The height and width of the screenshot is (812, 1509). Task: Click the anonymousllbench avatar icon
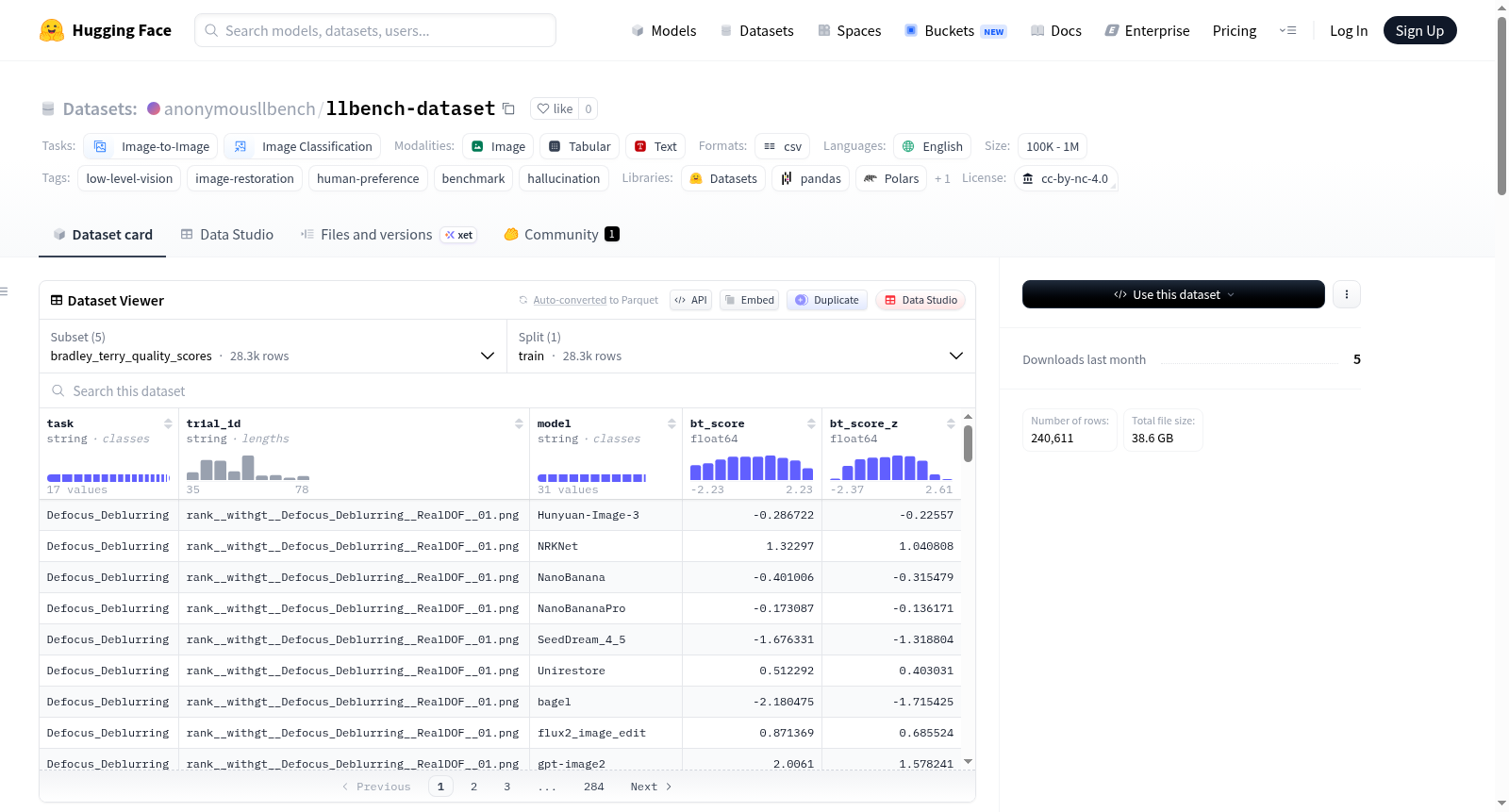pyautogui.click(x=154, y=108)
